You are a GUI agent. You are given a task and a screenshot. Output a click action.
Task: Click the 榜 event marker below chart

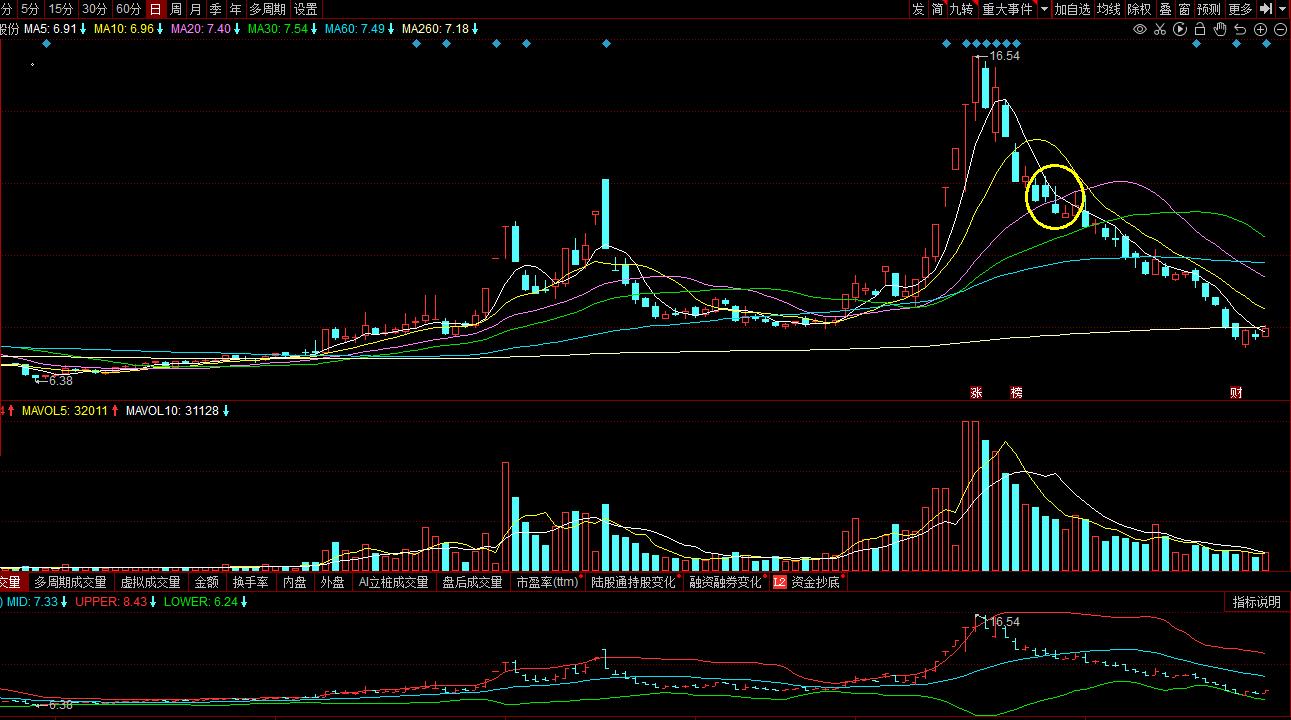click(1016, 393)
